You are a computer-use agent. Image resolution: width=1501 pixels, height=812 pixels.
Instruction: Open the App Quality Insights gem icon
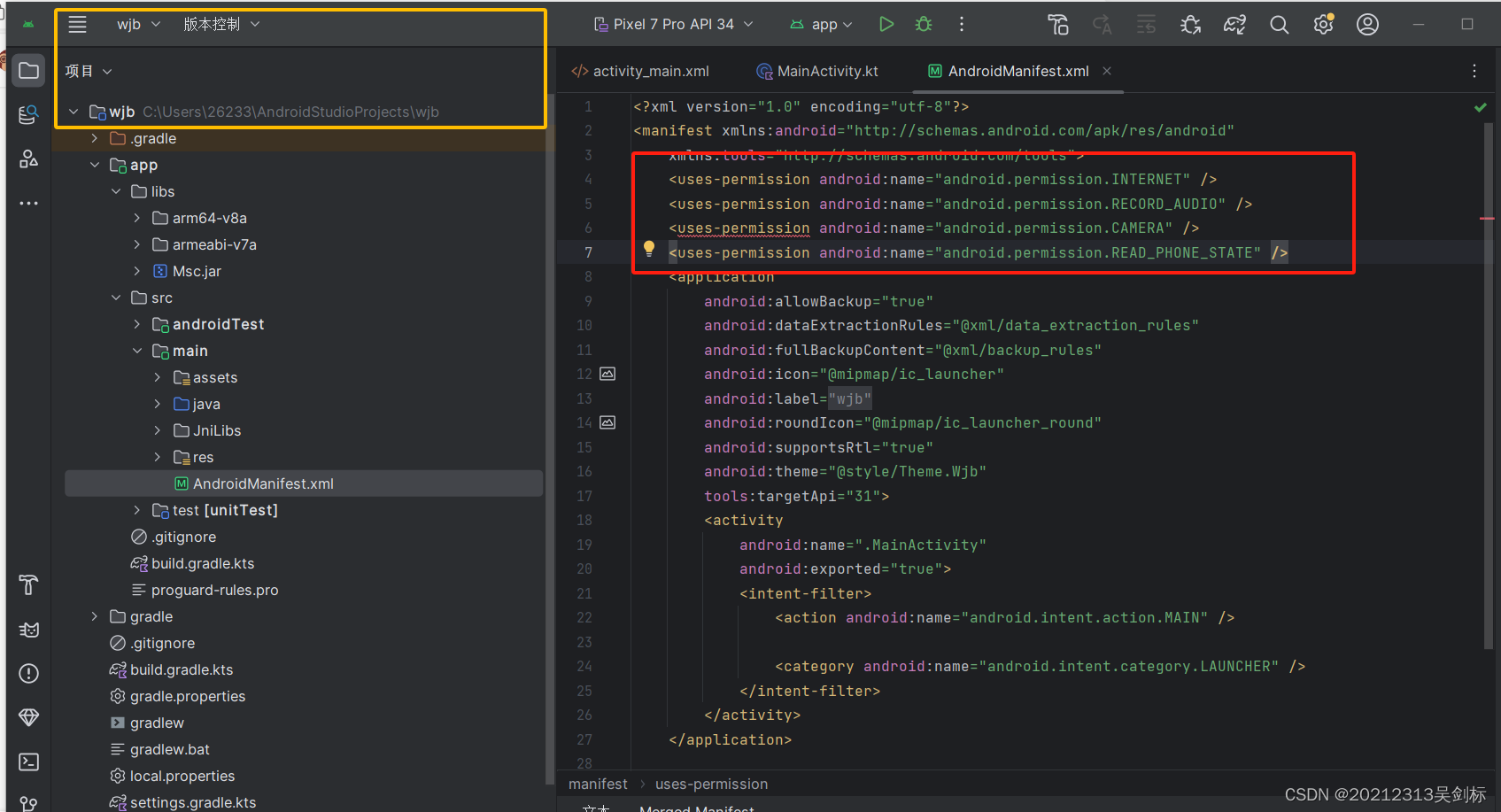tap(29, 717)
